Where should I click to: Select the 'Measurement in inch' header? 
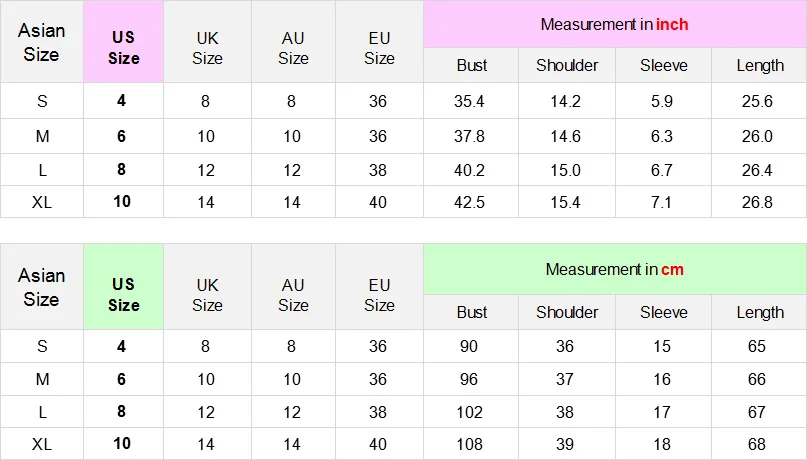tap(615, 24)
